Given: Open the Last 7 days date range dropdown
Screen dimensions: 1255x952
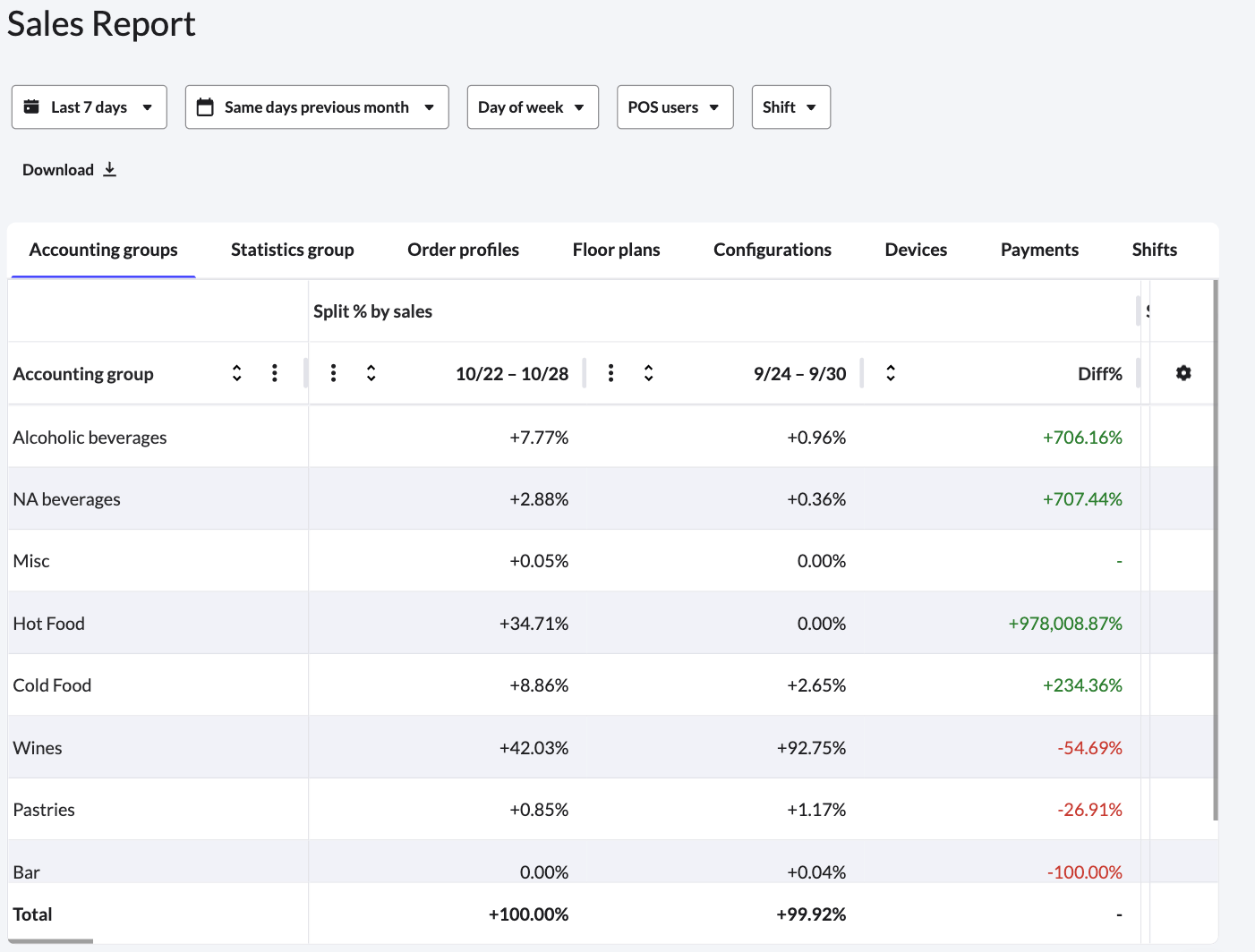Looking at the screenshot, I should coord(89,106).
